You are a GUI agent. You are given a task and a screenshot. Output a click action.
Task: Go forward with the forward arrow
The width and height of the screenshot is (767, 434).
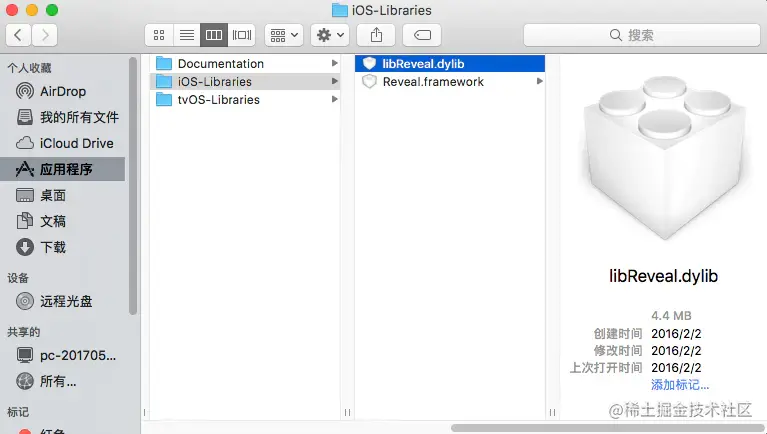[x=45, y=35]
